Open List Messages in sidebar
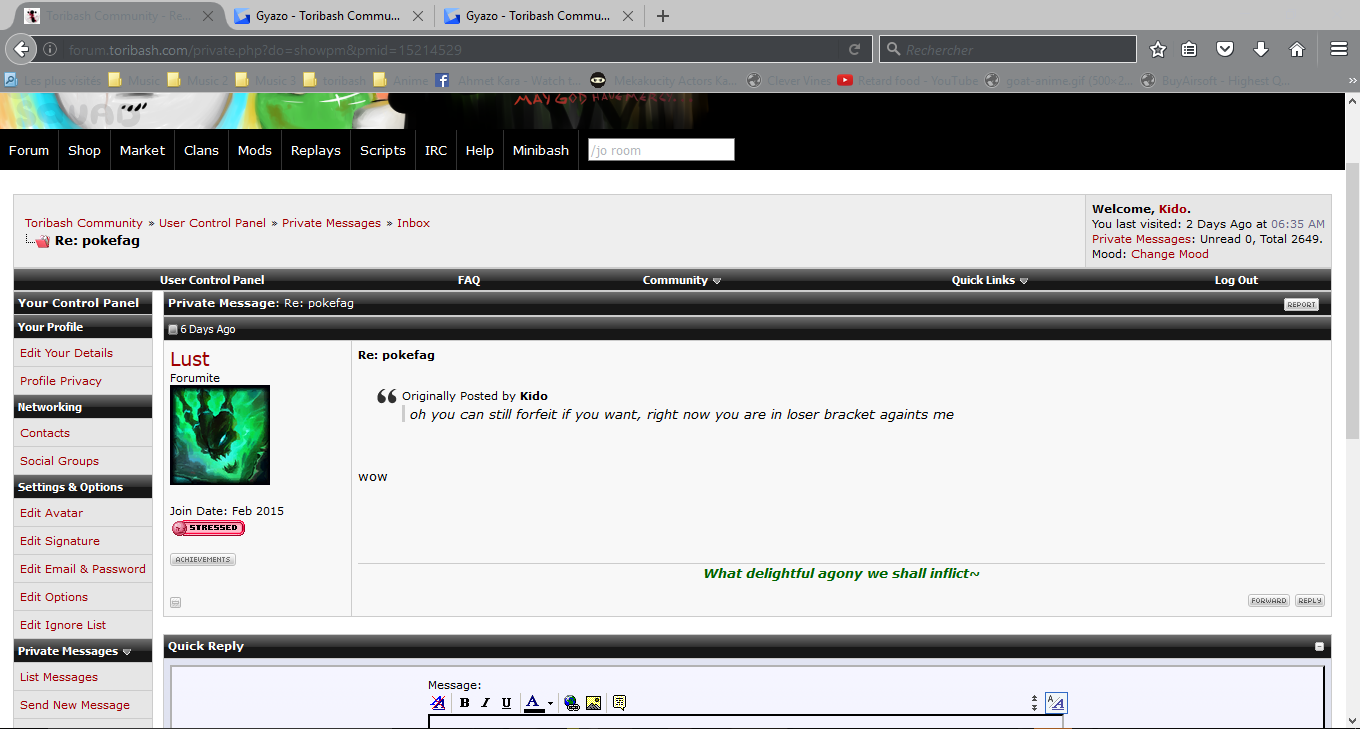The height and width of the screenshot is (729, 1360). (59, 677)
